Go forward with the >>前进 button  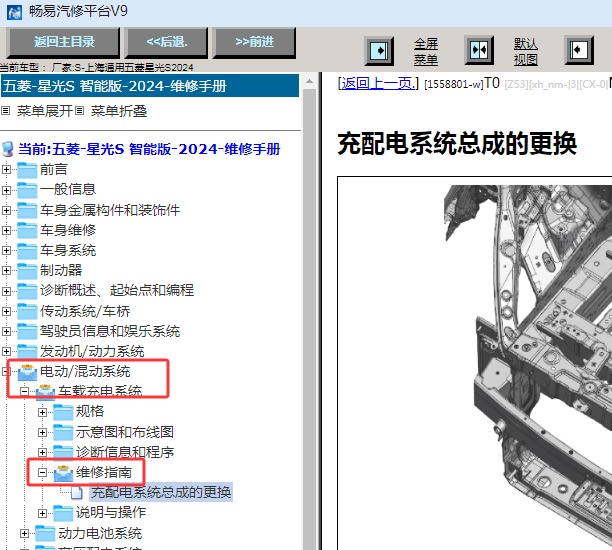tap(254, 42)
